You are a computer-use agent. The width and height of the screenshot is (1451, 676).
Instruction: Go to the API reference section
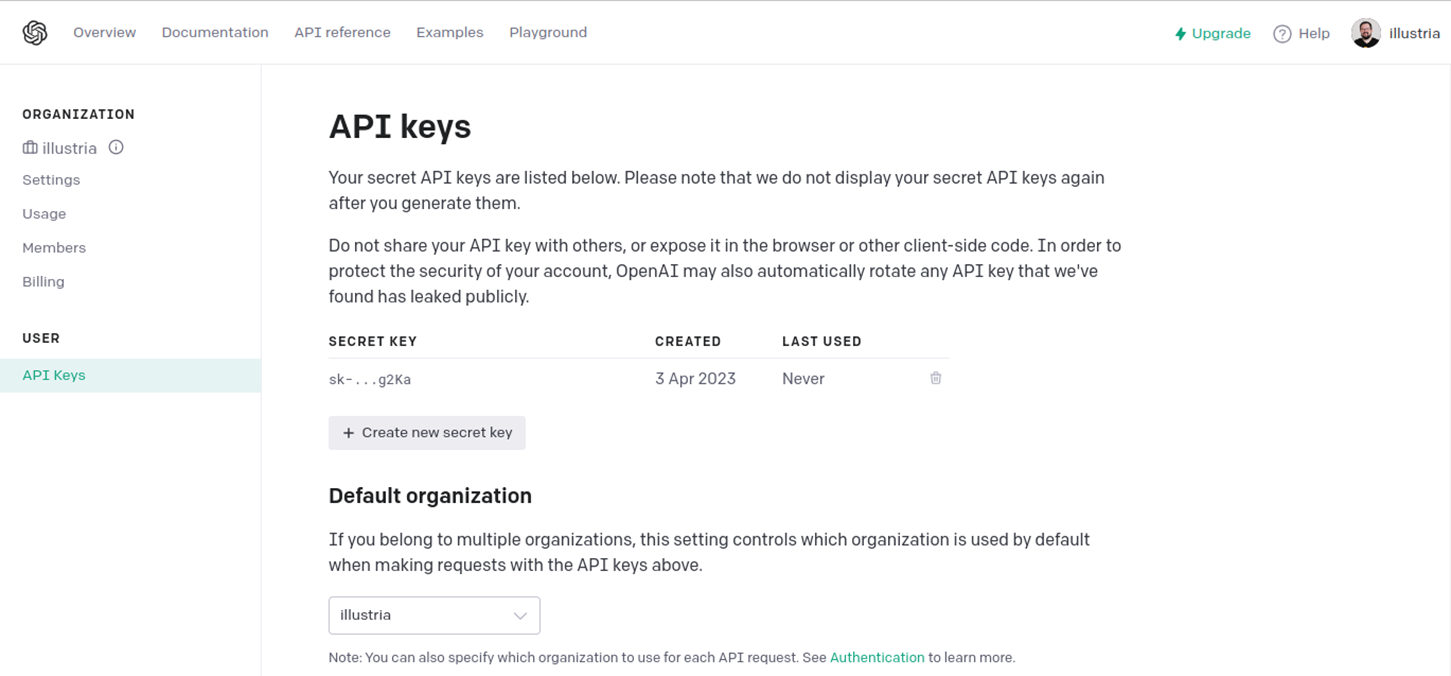click(342, 32)
